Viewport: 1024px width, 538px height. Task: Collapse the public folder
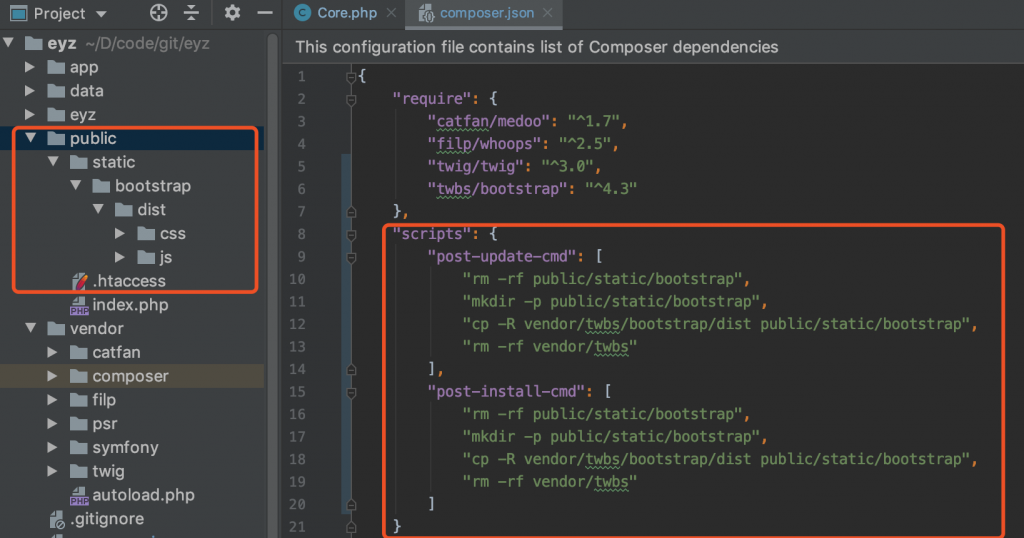30,138
